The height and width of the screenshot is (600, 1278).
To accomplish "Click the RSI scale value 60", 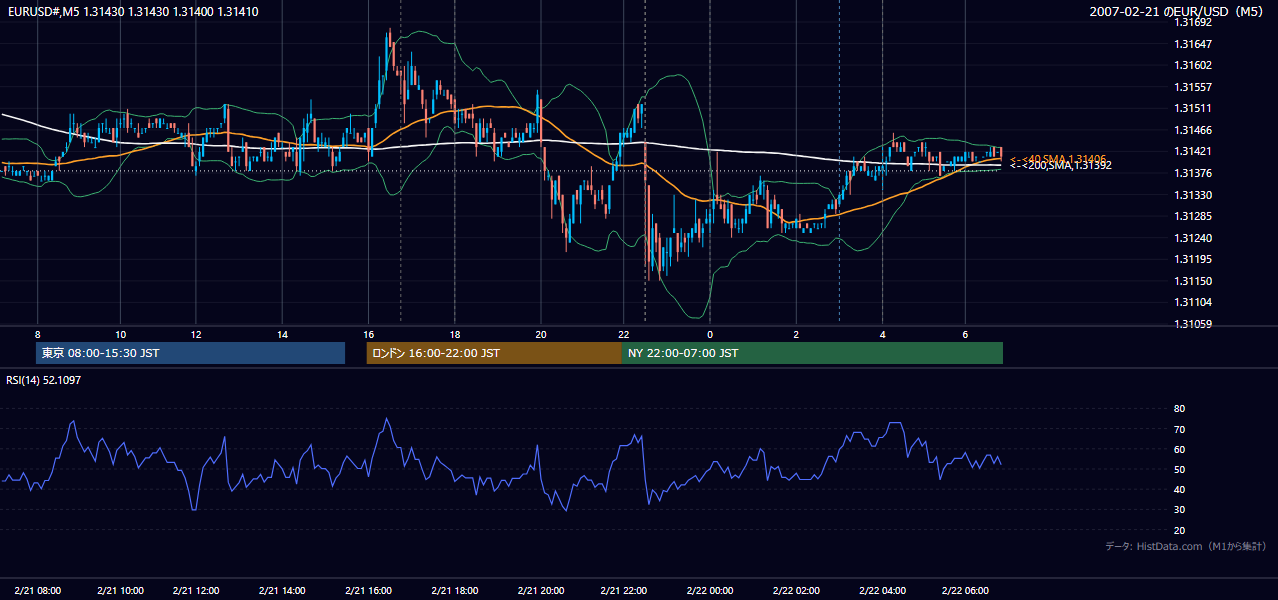I will pos(1180,449).
